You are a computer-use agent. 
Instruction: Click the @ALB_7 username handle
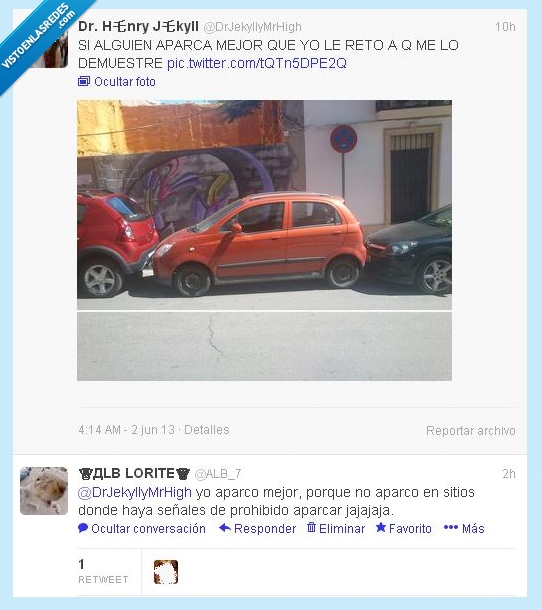pos(218,474)
